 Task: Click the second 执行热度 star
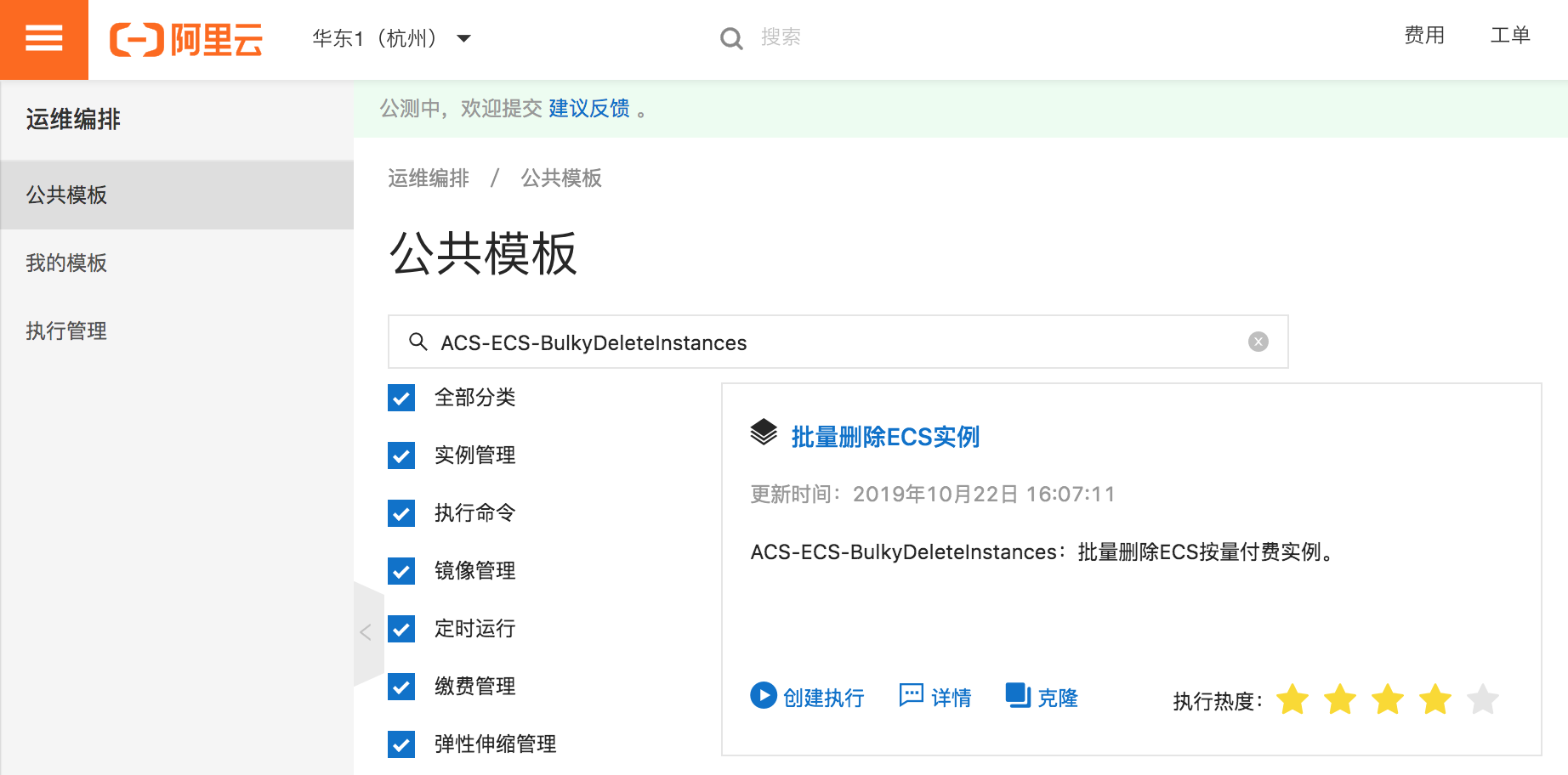pos(1340,699)
